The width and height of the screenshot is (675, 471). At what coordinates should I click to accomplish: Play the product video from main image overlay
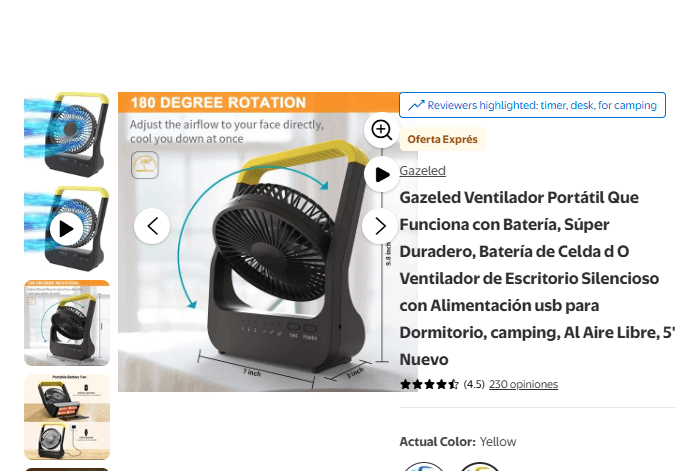click(381, 174)
